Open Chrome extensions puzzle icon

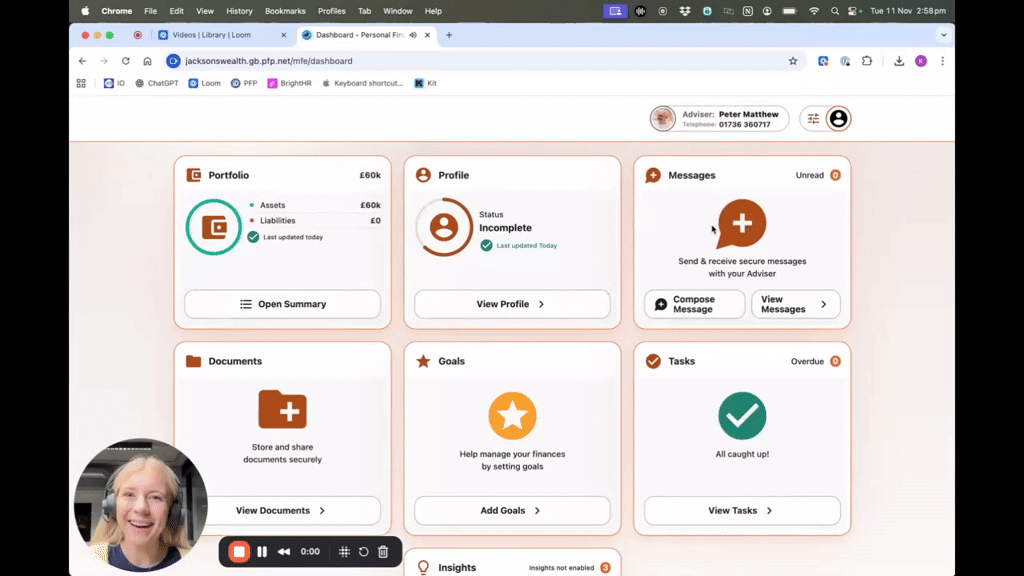pyautogui.click(x=867, y=61)
